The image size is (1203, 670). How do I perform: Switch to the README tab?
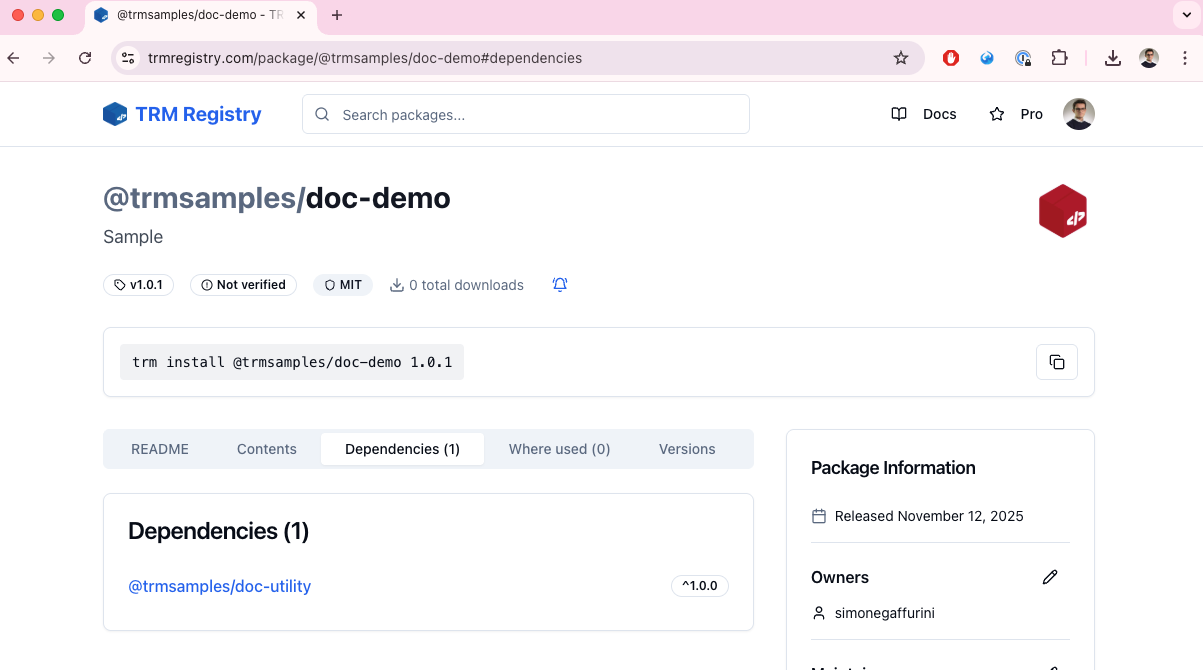[x=160, y=449]
